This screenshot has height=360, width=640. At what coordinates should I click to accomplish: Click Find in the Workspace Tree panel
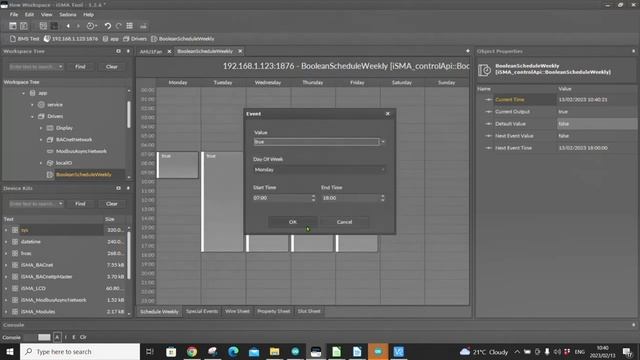[80, 67]
